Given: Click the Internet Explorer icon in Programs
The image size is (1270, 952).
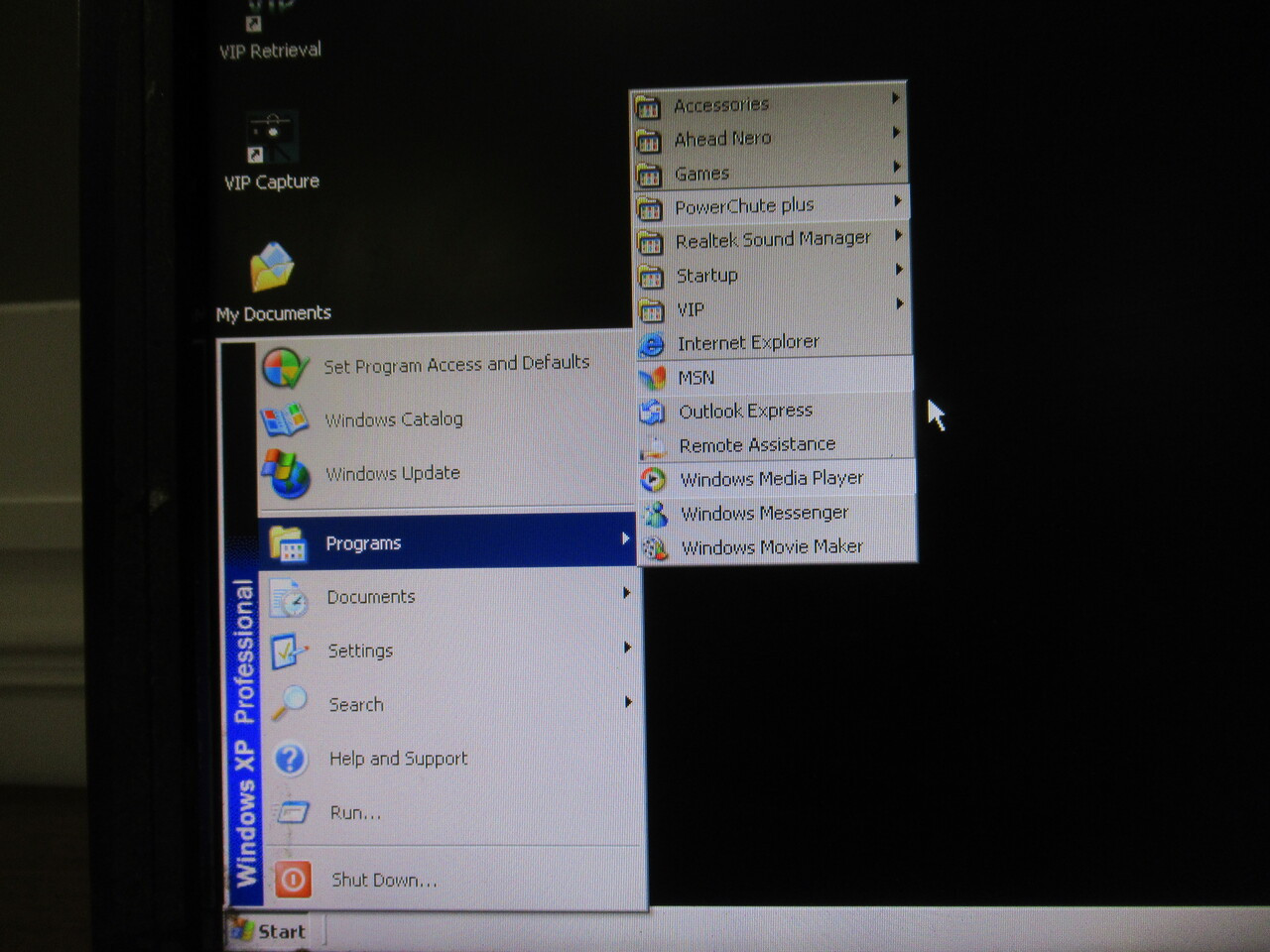Looking at the screenshot, I should 651,344.
